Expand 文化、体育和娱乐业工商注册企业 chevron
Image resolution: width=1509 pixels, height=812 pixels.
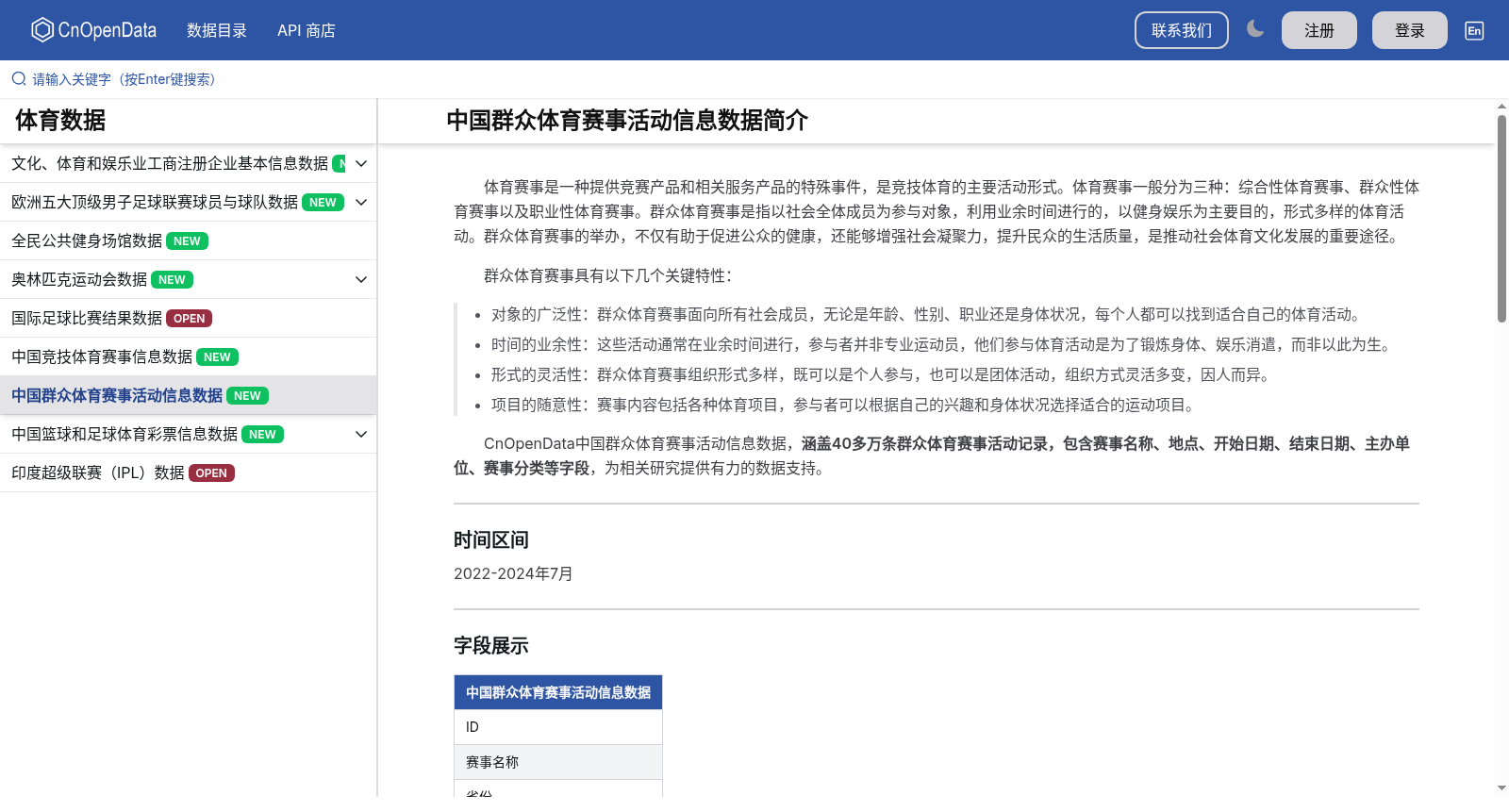click(x=361, y=164)
